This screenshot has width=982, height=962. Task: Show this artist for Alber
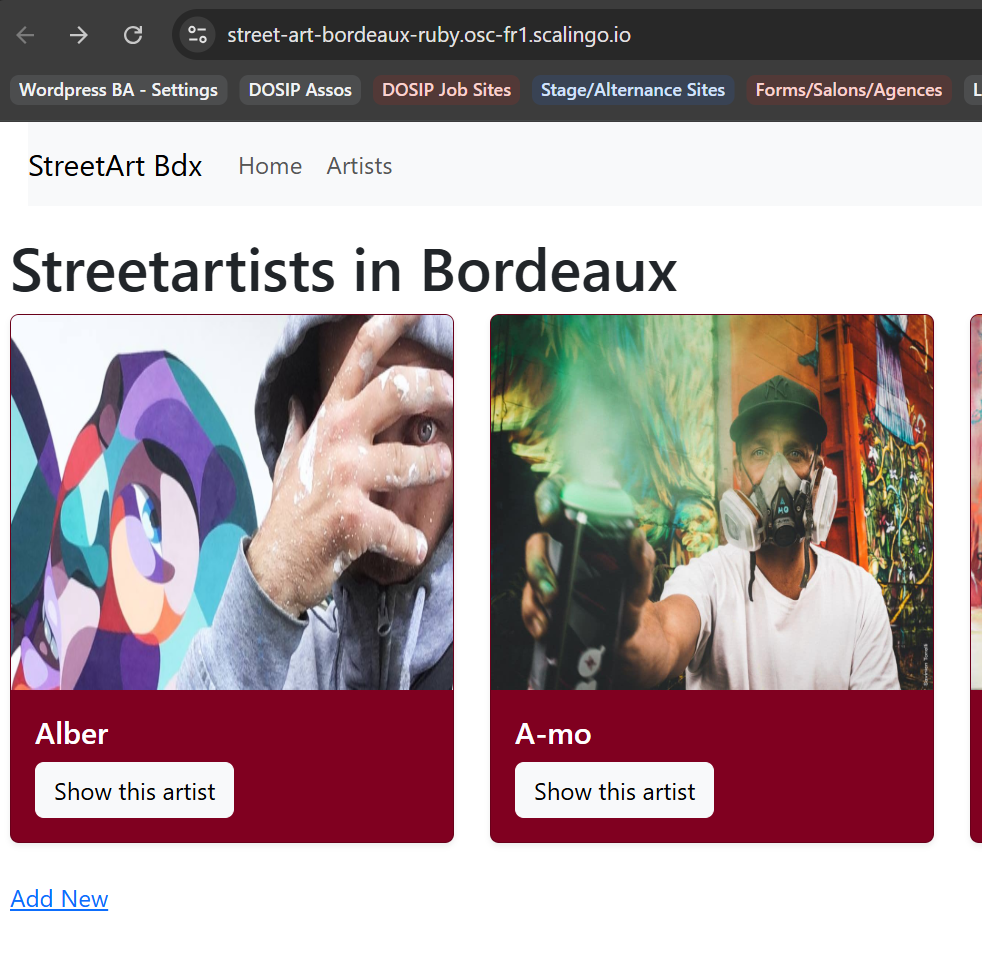click(134, 791)
